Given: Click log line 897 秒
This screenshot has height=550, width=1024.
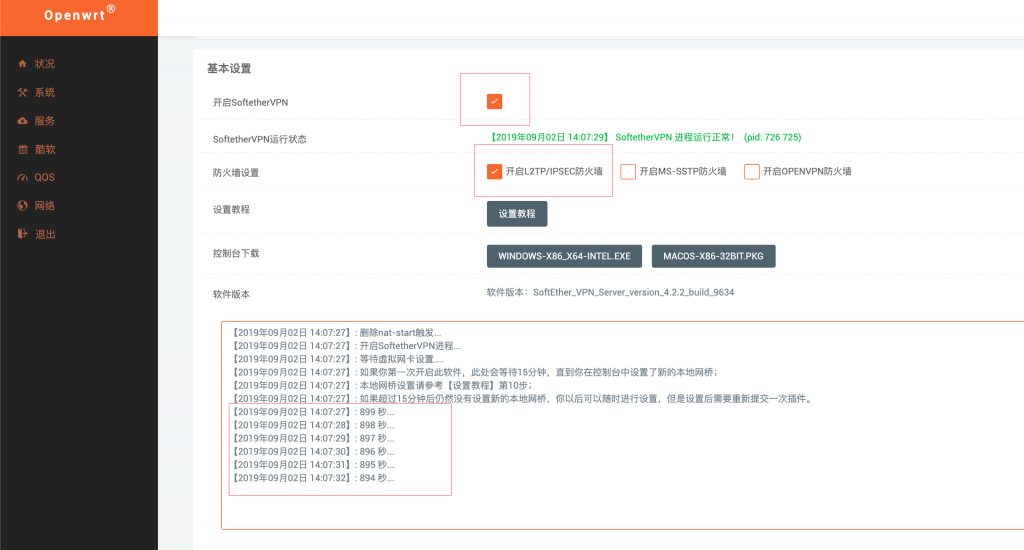Looking at the screenshot, I should pyautogui.click(x=313, y=438).
